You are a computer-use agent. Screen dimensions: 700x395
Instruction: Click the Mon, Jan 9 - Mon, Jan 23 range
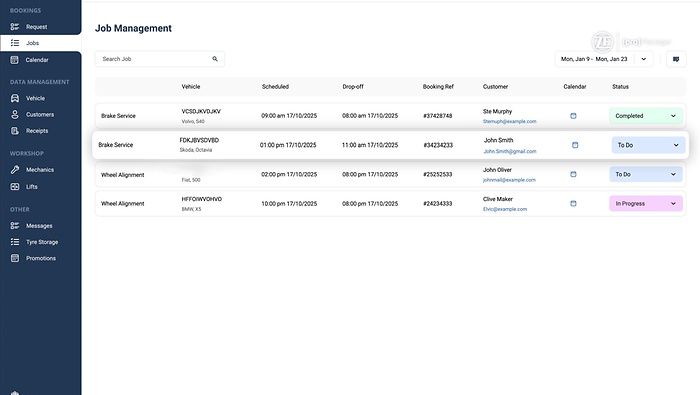click(x=594, y=59)
